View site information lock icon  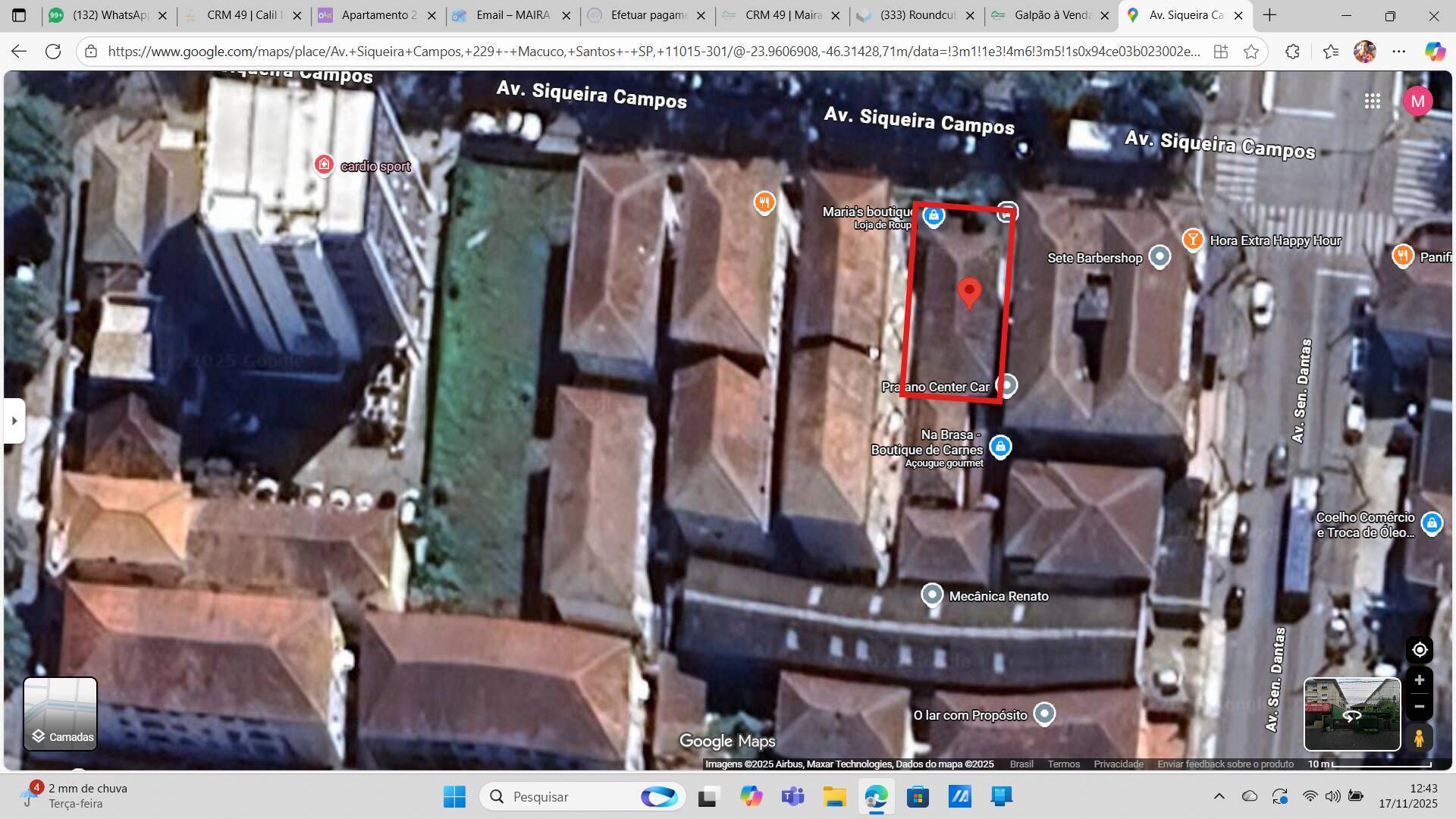click(91, 52)
